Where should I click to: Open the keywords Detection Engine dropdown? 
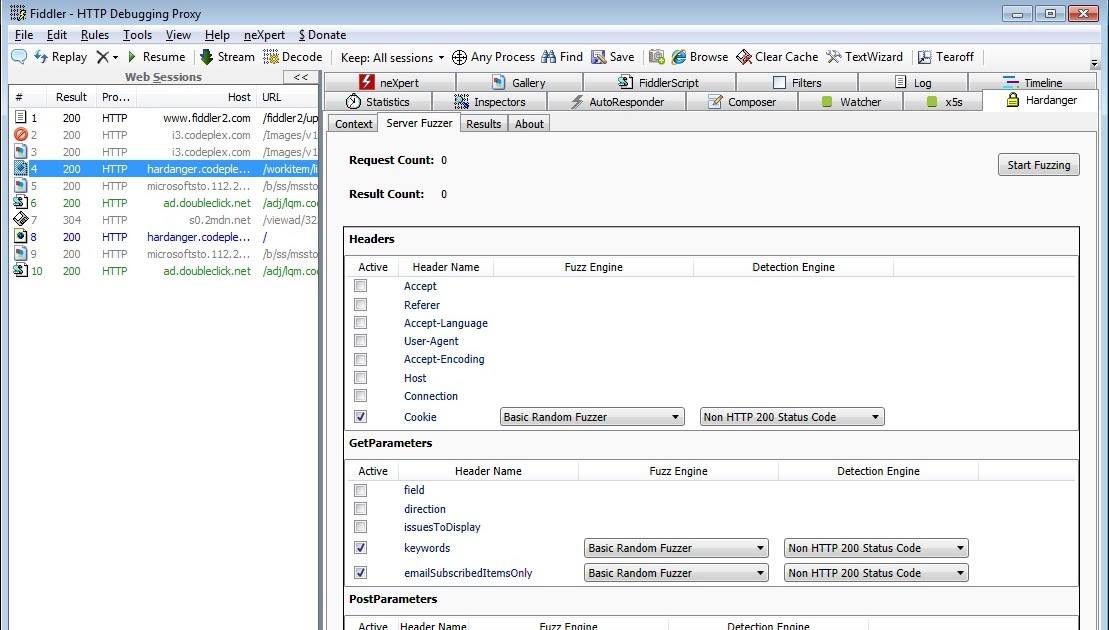point(876,548)
